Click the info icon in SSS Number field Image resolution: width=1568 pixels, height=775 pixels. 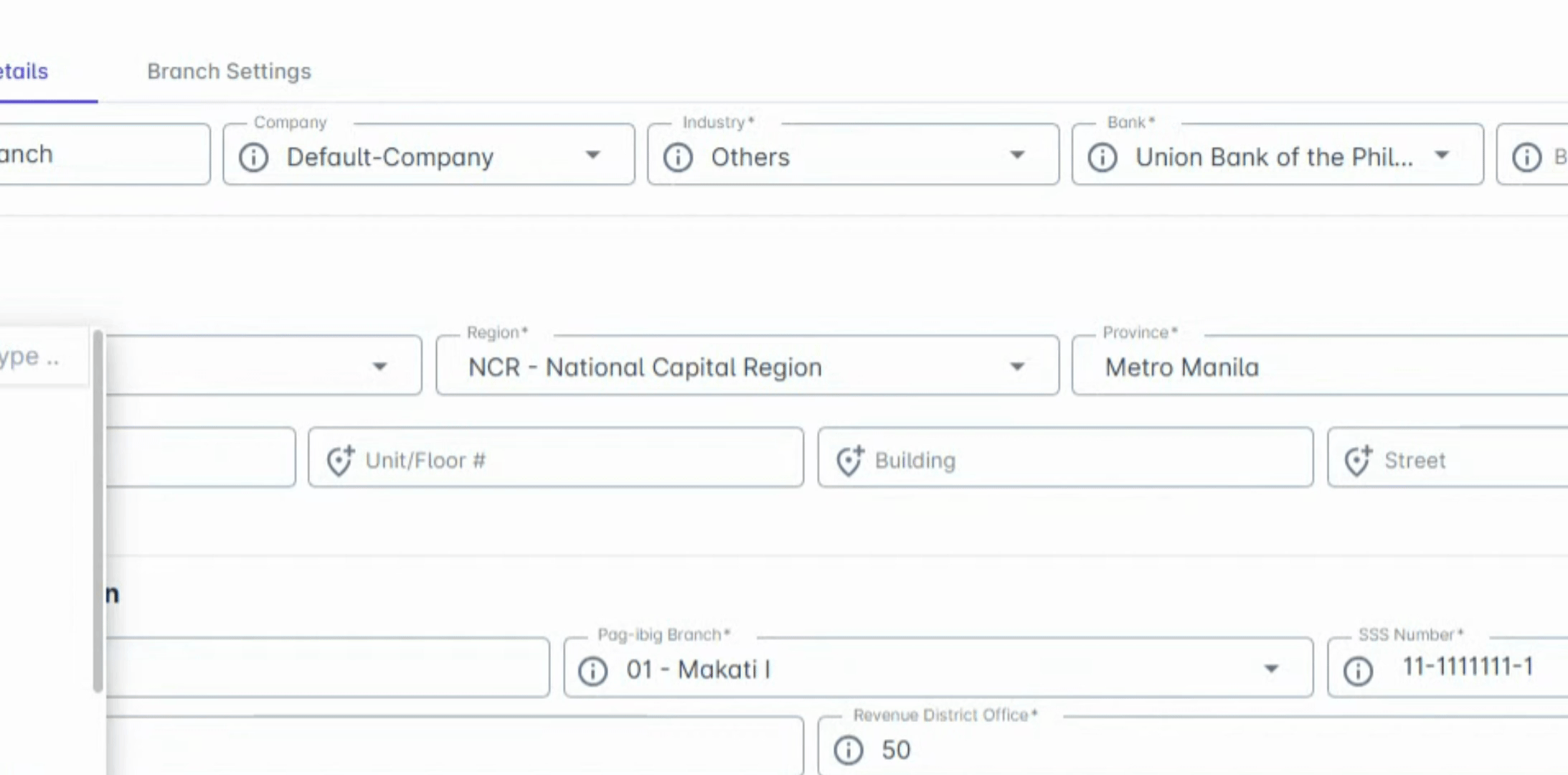tap(1358, 671)
